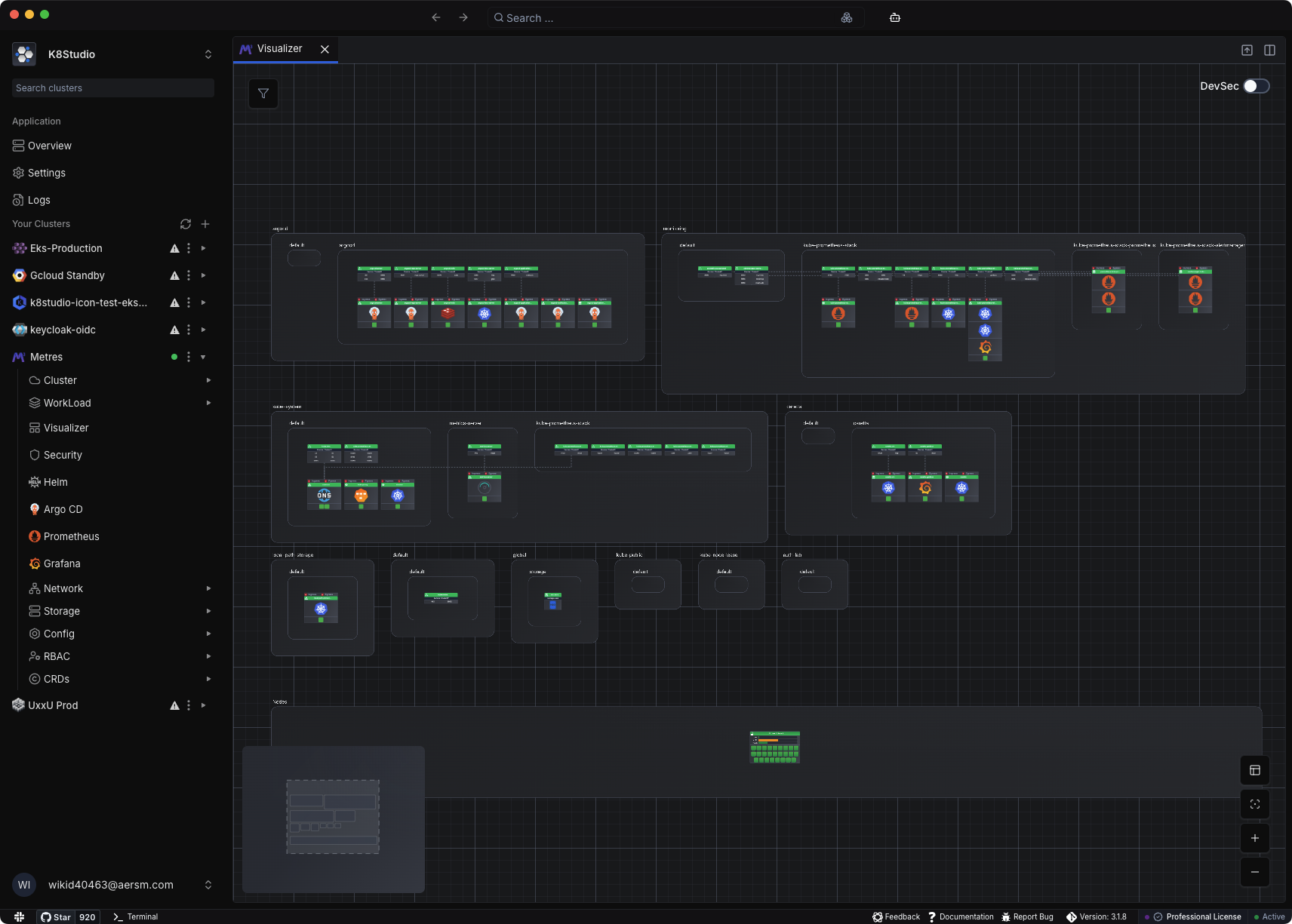Expand the Eks-Production cluster arrow

click(x=203, y=248)
